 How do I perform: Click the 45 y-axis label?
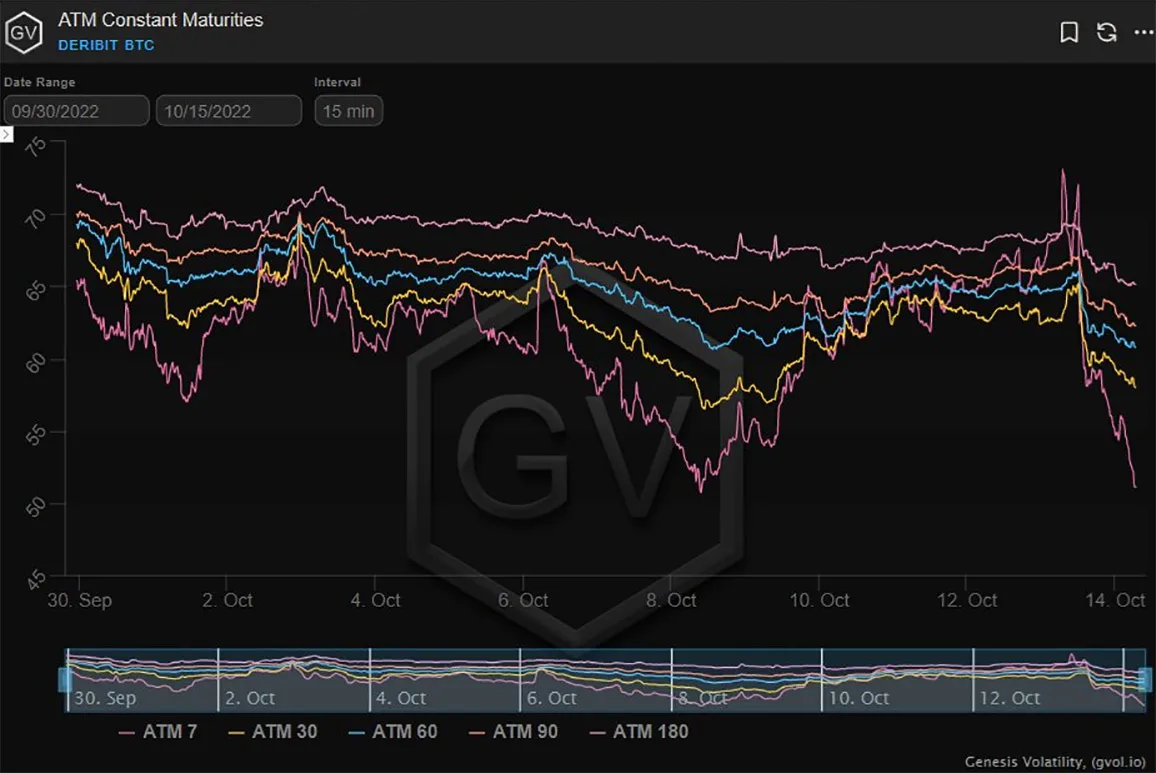click(35, 579)
